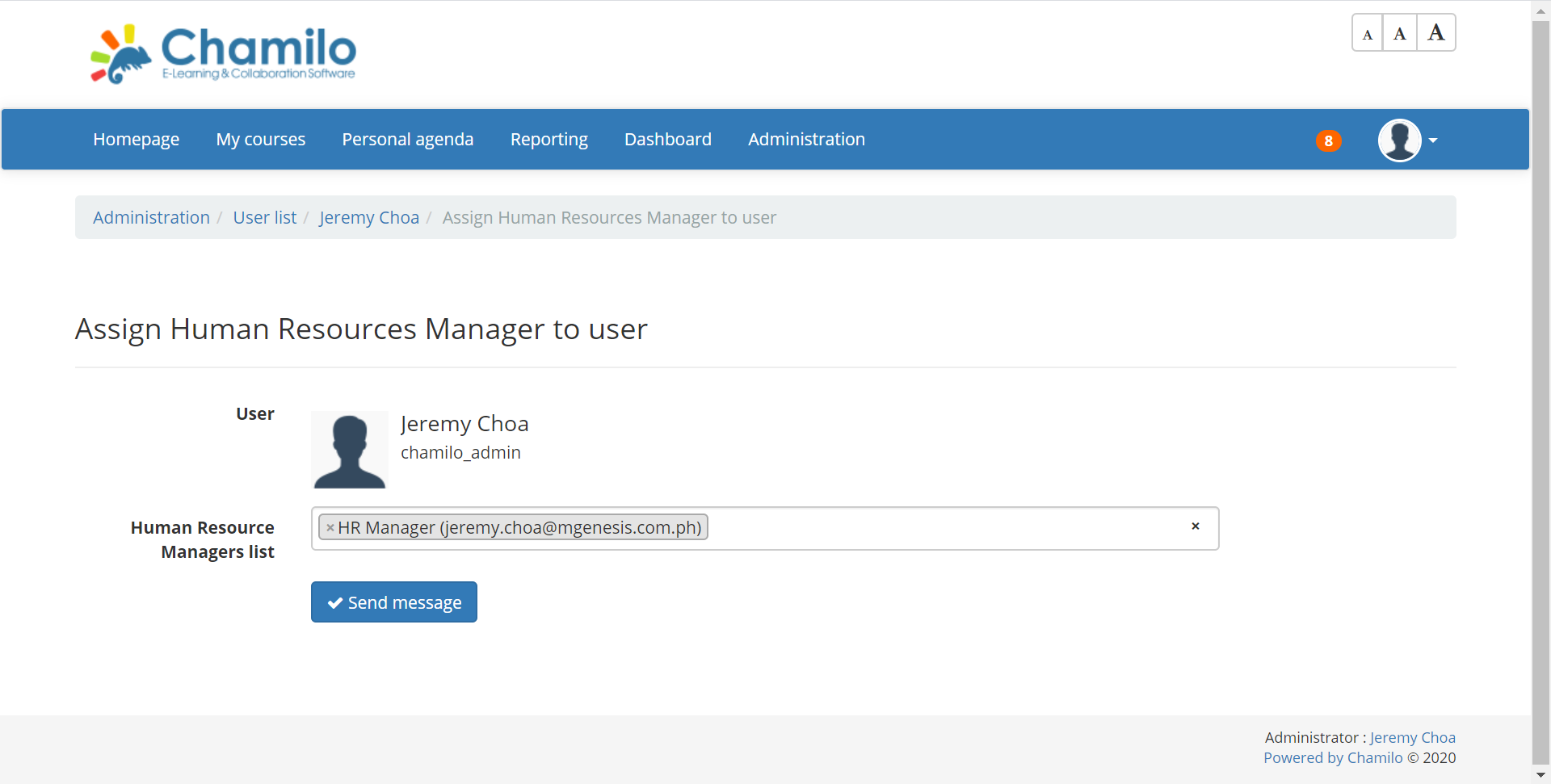
Task: Click Jeremy Choa's profile picture
Action: click(x=349, y=449)
